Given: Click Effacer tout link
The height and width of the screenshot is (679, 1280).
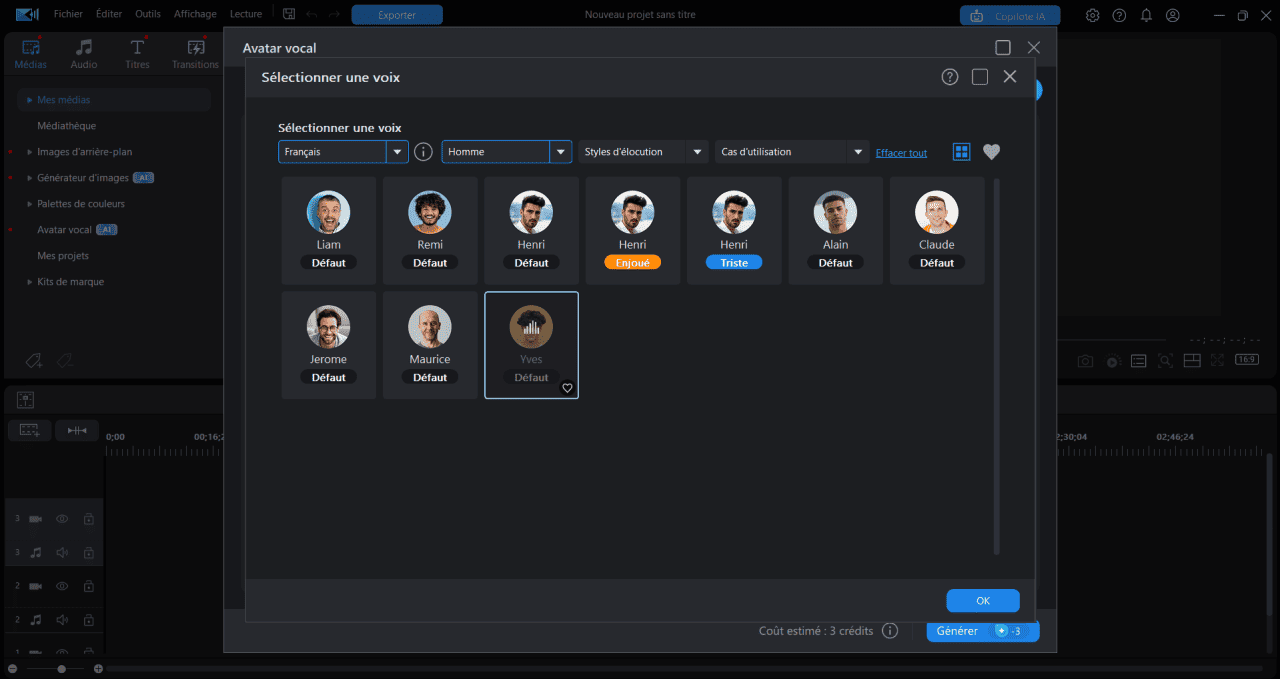Looking at the screenshot, I should [x=901, y=153].
